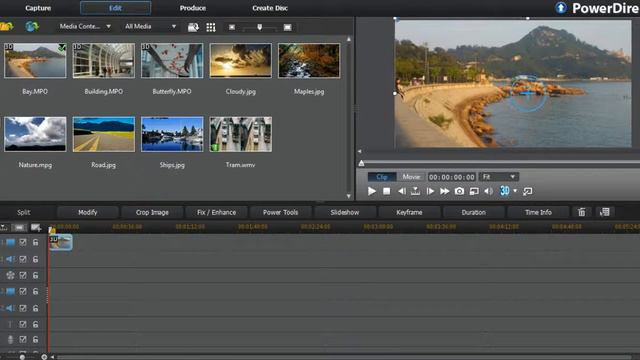Click the library detect scenes icon
The image size is (640, 360).
click(x=193, y=27)
